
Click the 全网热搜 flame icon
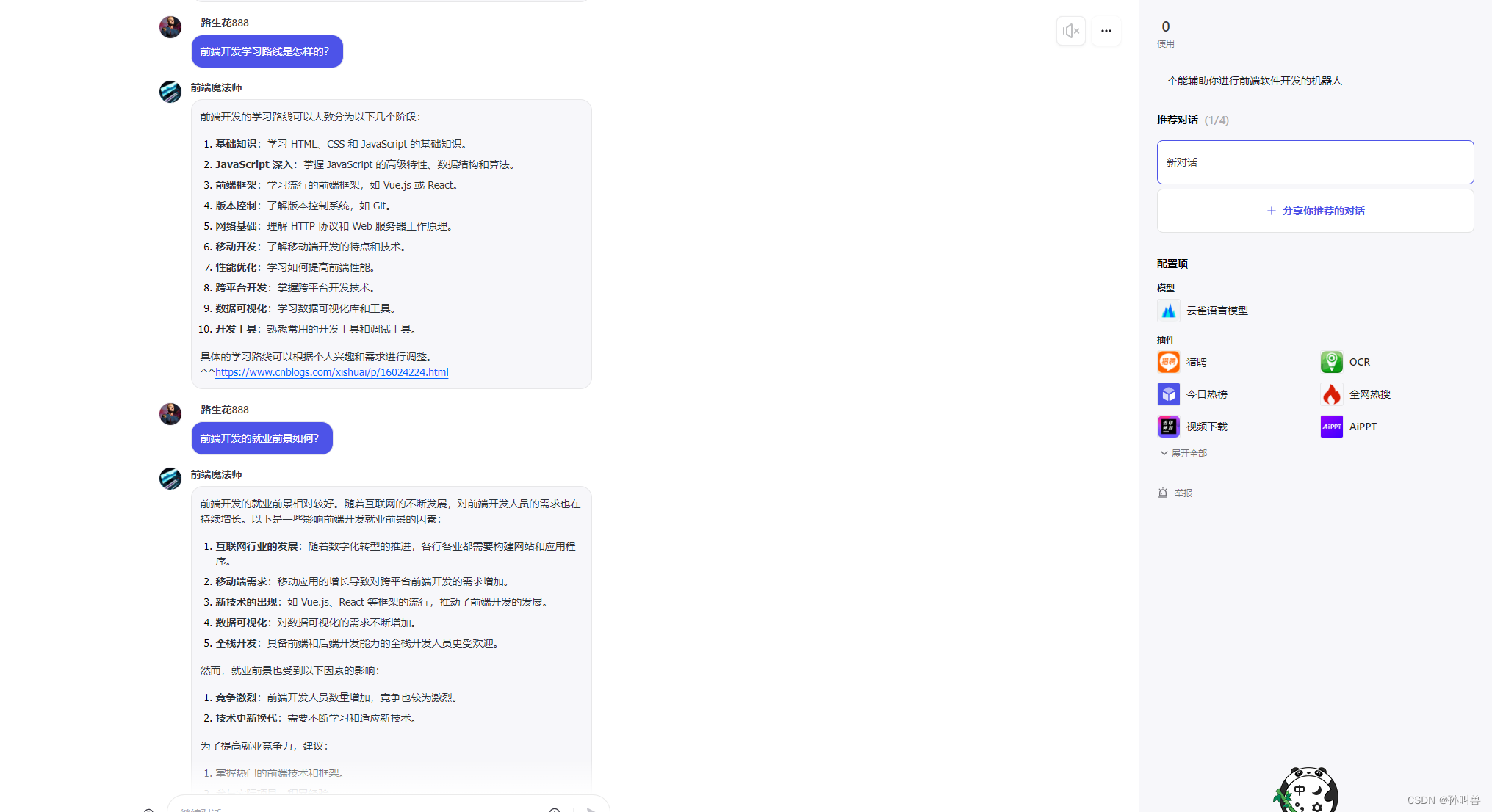click(1331, 394)
